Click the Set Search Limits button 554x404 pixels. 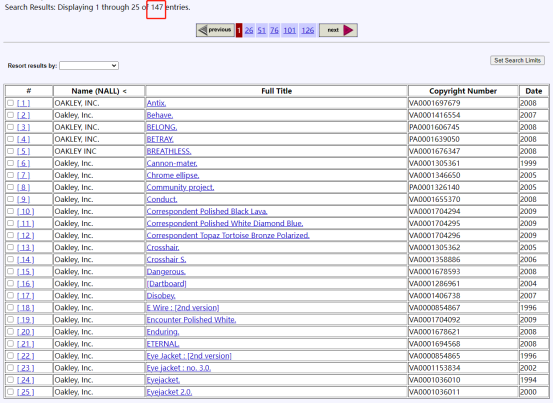(517, 60)
